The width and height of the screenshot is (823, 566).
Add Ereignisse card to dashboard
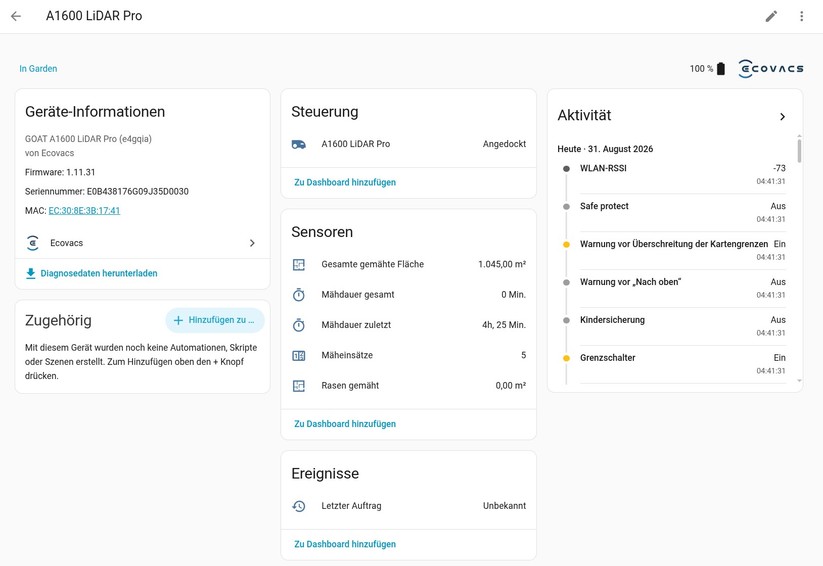coord(345,544)
